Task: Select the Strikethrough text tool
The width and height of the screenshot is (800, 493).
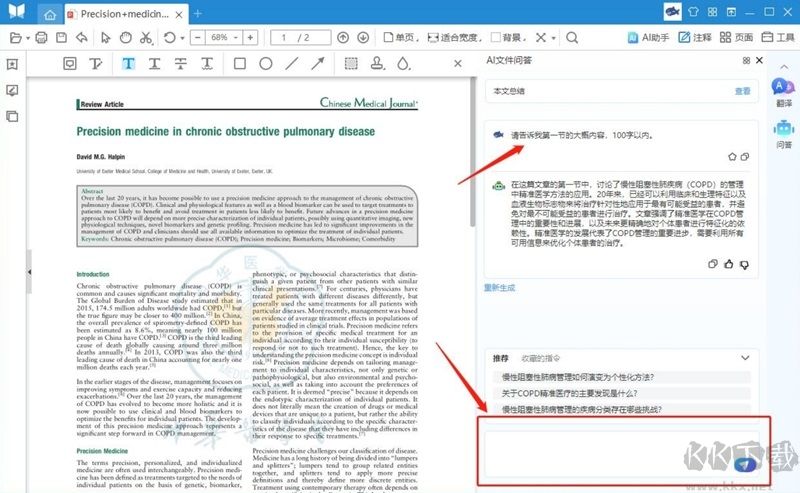Action: pos(181,63)
